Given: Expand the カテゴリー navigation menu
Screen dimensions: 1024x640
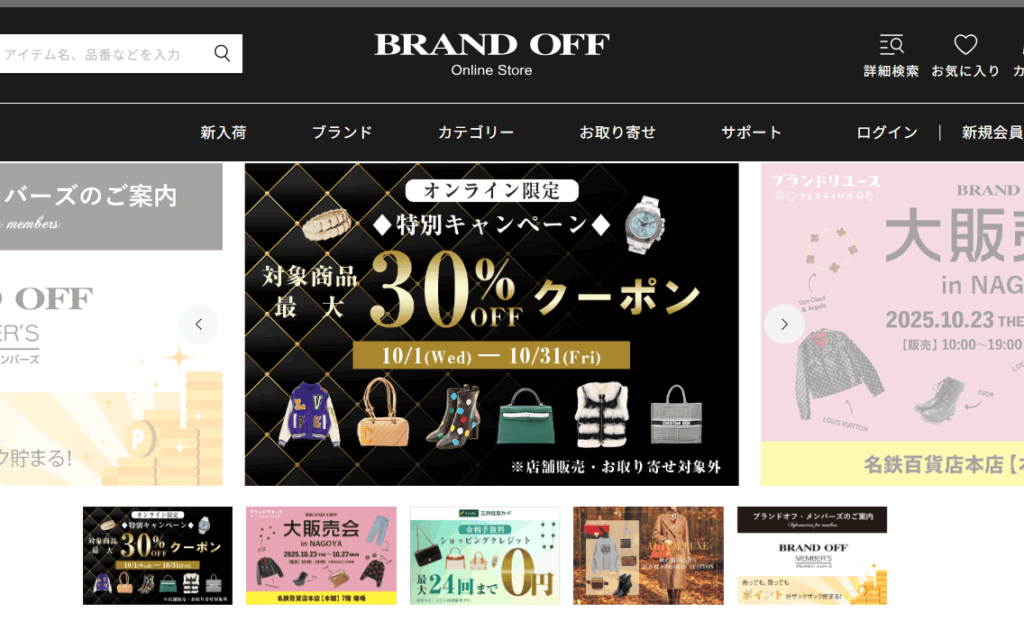Looking at the screenshot, I should [476, 133].
